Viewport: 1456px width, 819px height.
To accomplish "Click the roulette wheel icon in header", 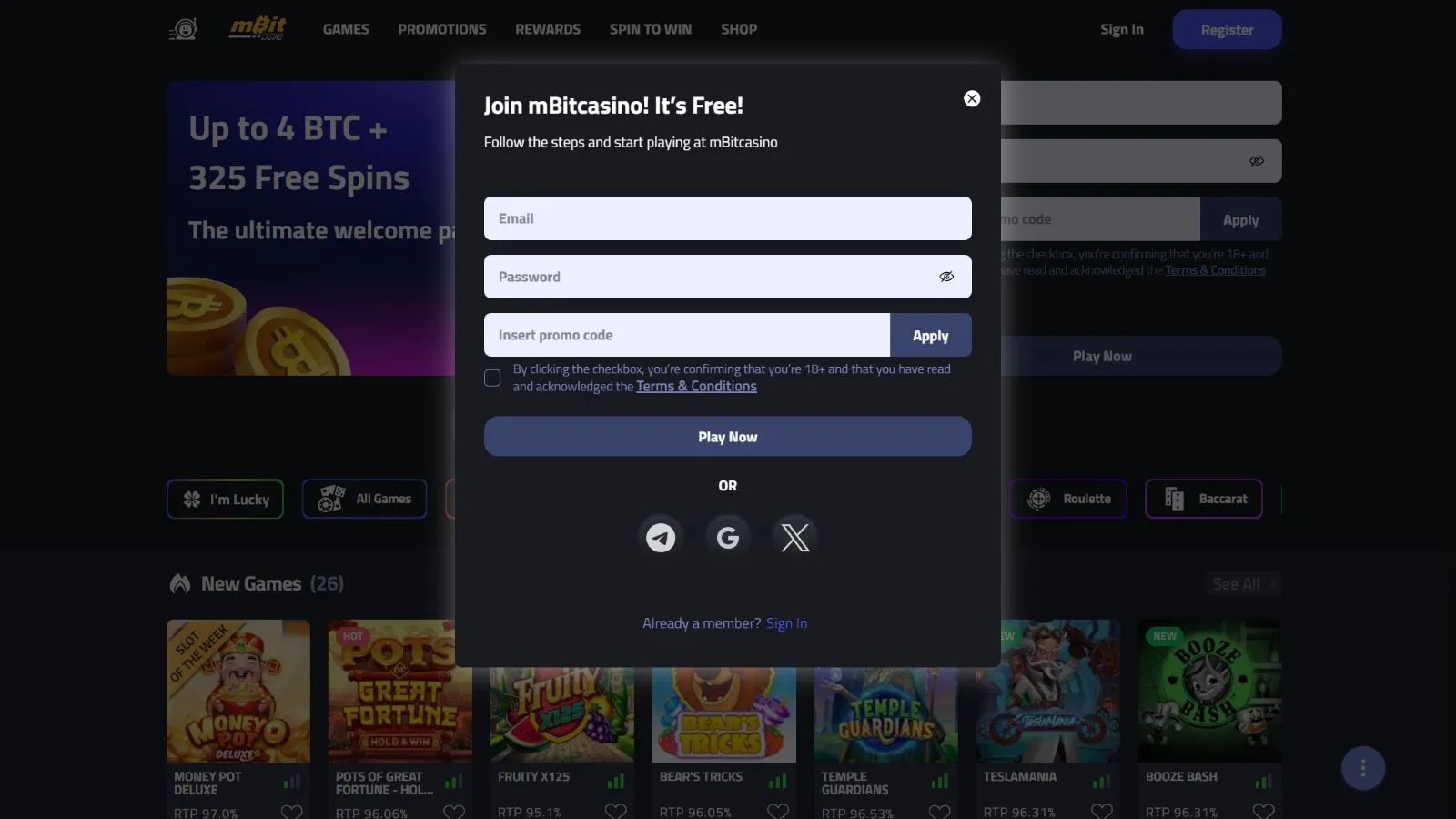I will pyautogui.click(x=183, y=29).
